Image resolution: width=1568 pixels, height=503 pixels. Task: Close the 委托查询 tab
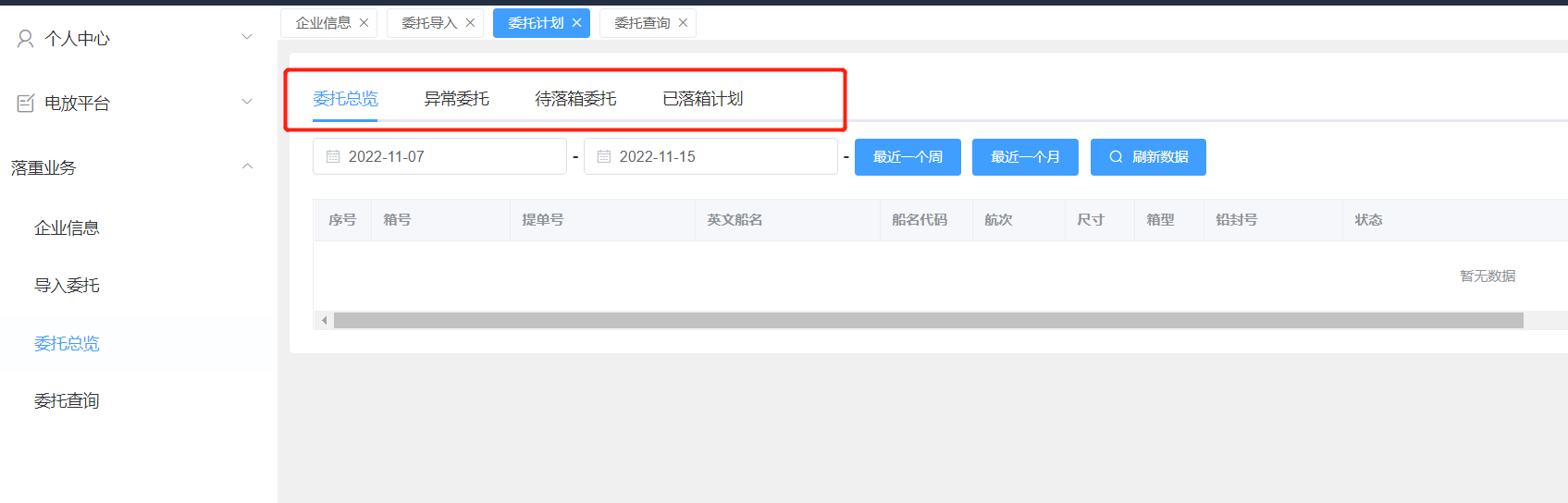tap(683, 23)
